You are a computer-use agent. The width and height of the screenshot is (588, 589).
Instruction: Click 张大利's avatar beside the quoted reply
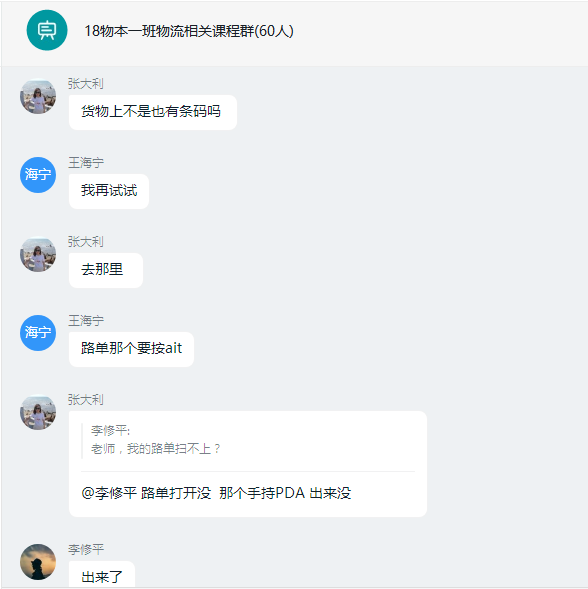pos(38,412)
